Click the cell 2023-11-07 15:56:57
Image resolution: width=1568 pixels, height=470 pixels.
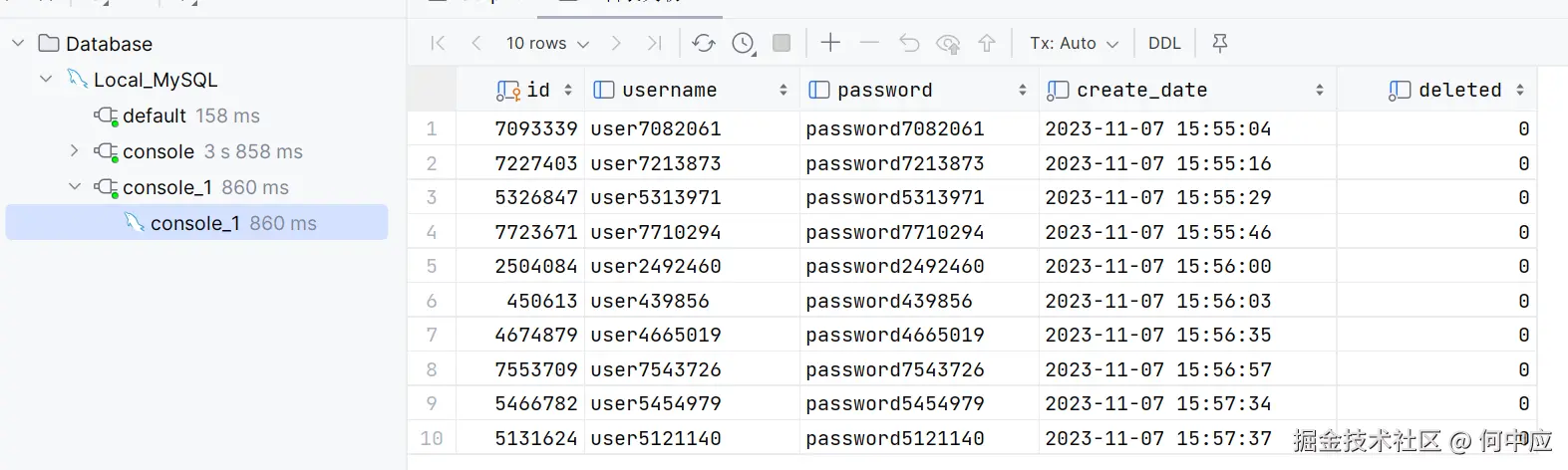point(1187,369)
